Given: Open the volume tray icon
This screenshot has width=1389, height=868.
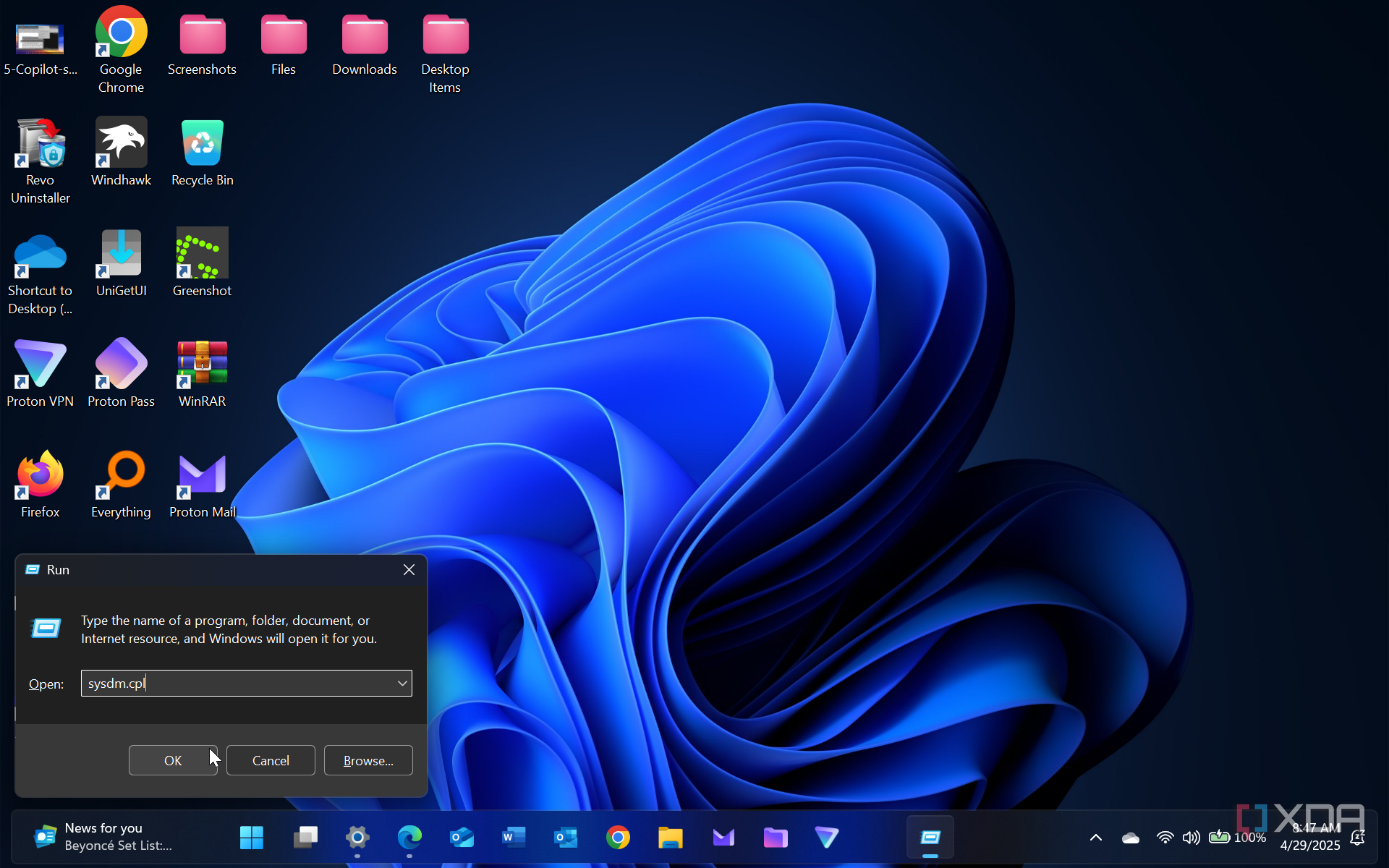Looking at the screenshot, I should [x=1191, y=838].
